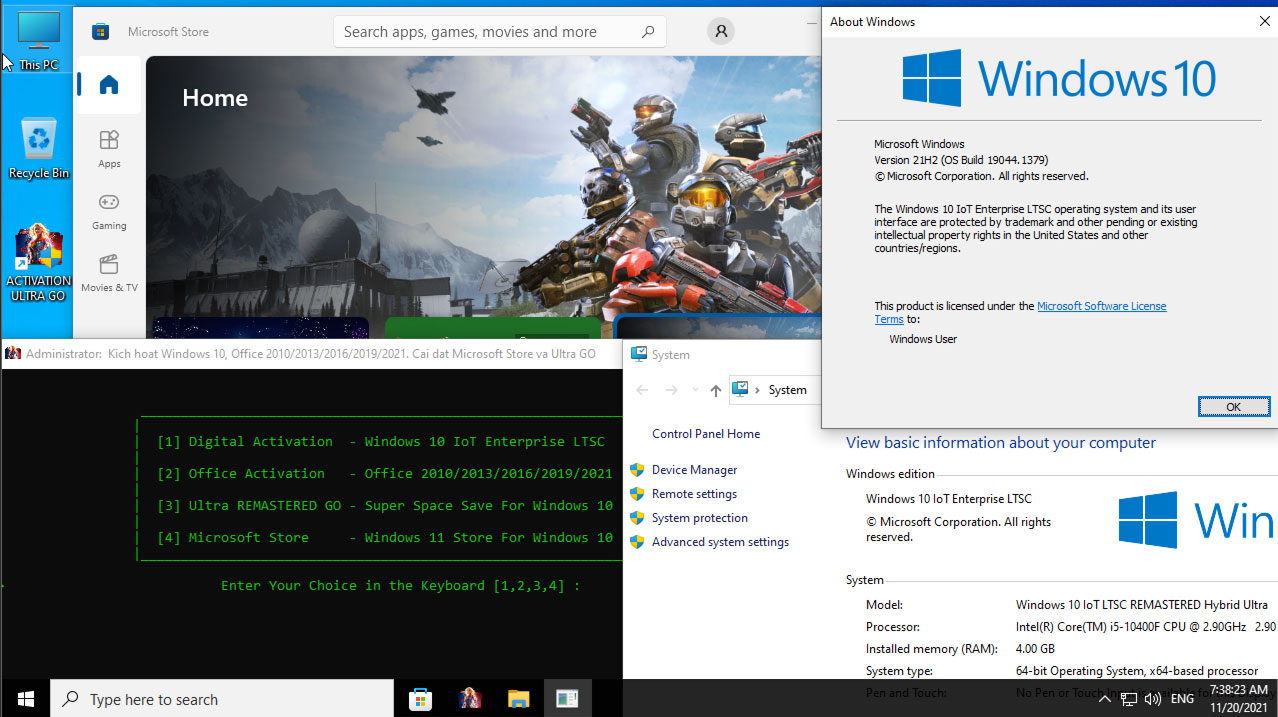The width and height of the screenshot is (1278, 717).
Task: Click Windows 10 IoT Enterprise LTSC edition text
Action: point(948,499)
